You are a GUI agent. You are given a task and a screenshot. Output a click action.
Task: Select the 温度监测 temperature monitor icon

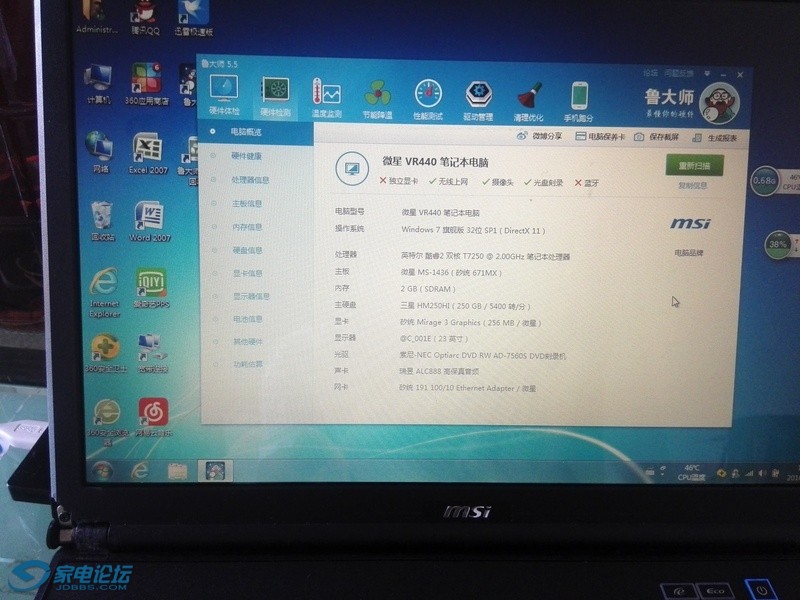coord(326,98)
